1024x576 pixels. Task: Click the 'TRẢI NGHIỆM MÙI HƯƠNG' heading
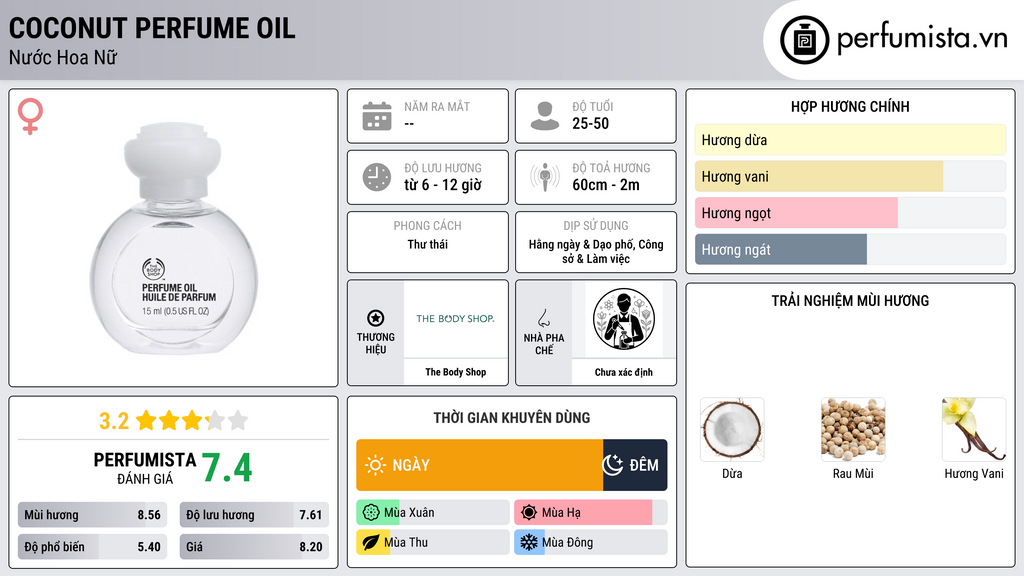pyautogui.click(x=850, y=301)
